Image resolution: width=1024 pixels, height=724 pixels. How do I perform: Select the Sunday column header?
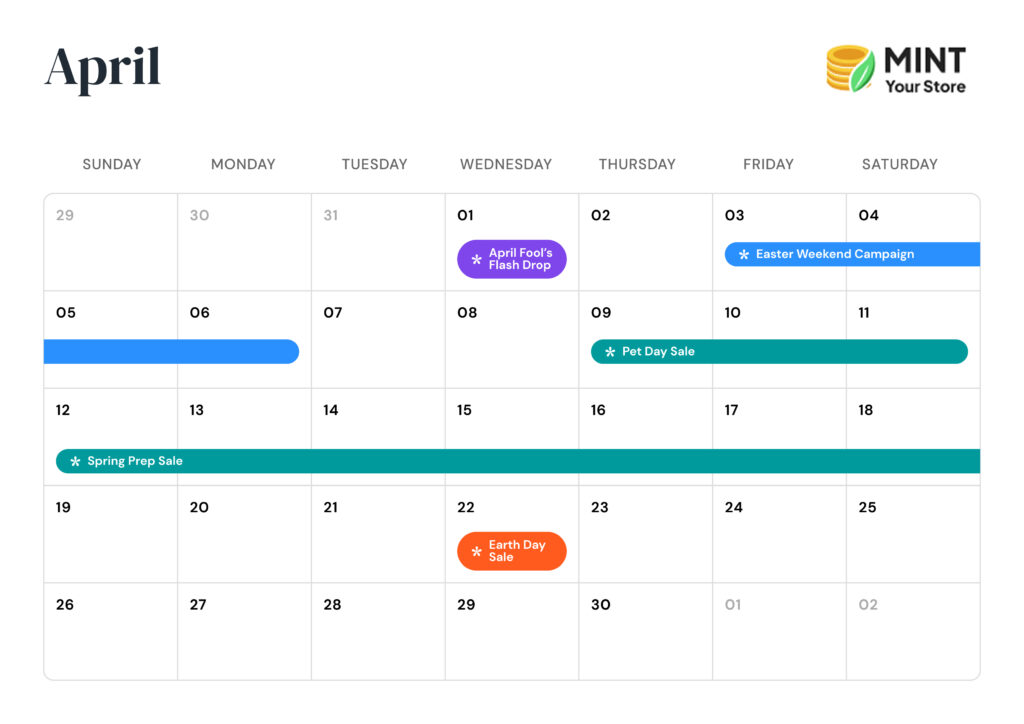coord(111,164)
